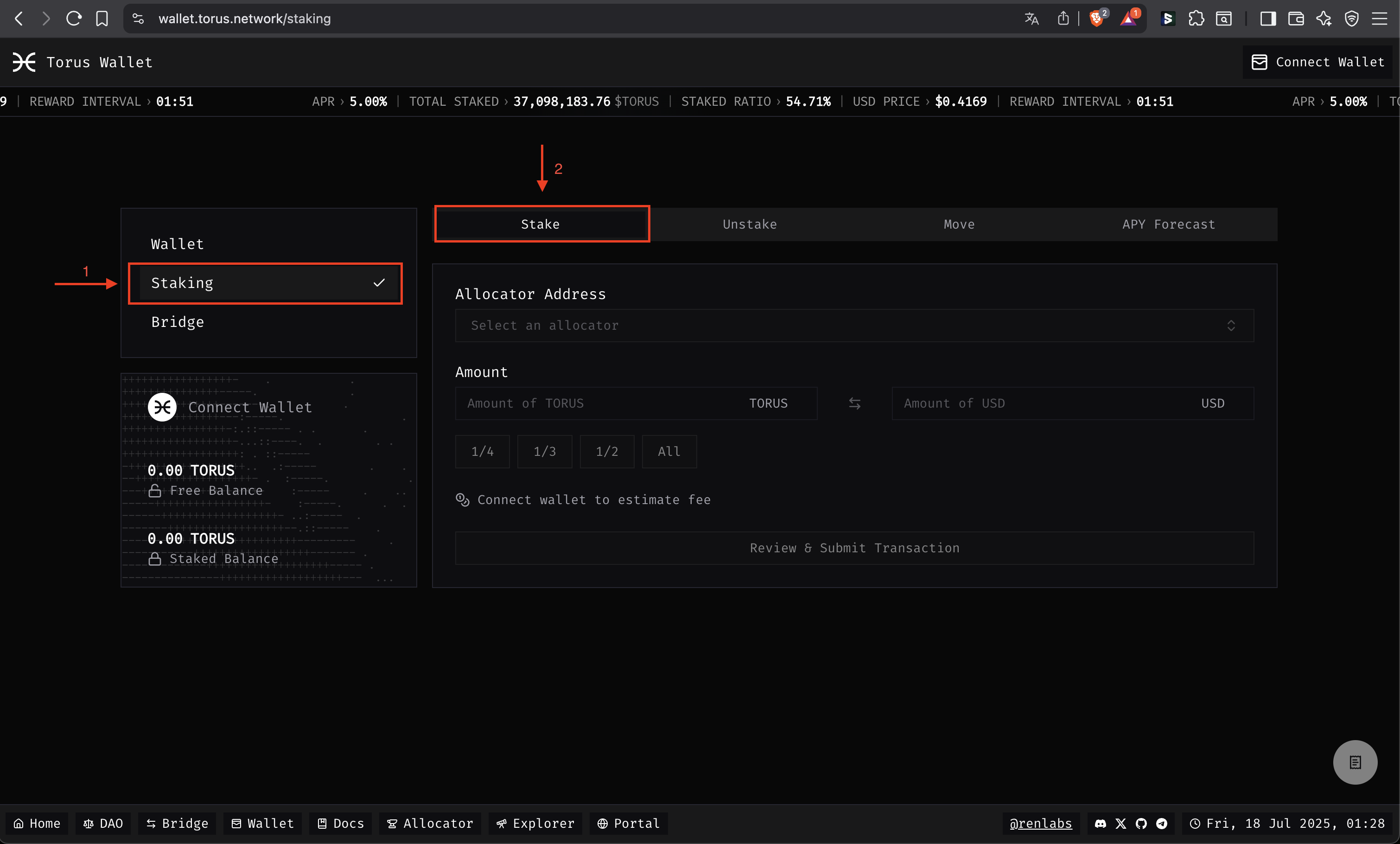The width and height of the screenshot is (1400, 844).
Task: Open the X (Twitter) icon in the footer
Action: click(1120, 824)
